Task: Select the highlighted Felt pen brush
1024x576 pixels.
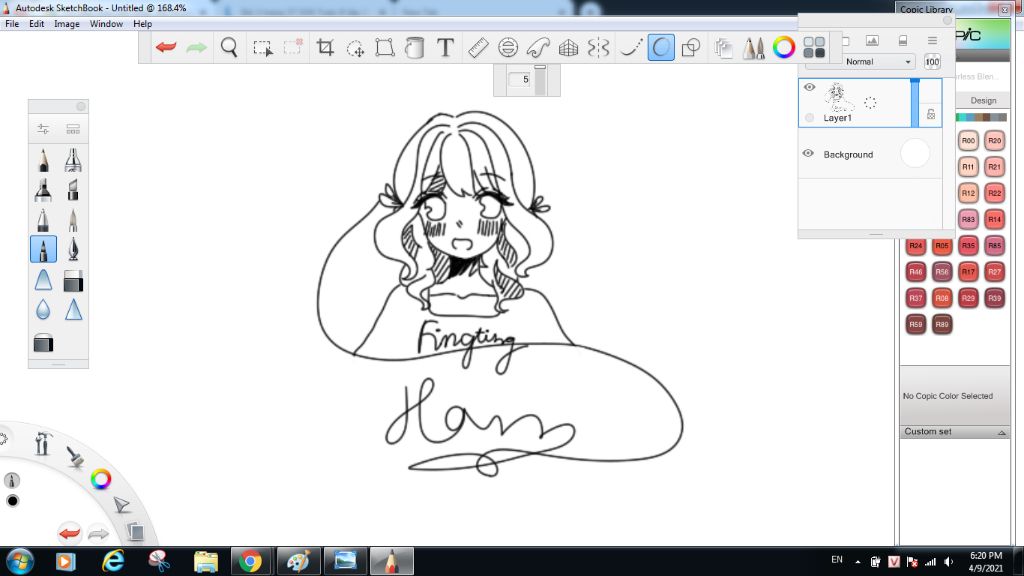Action: 43,249
